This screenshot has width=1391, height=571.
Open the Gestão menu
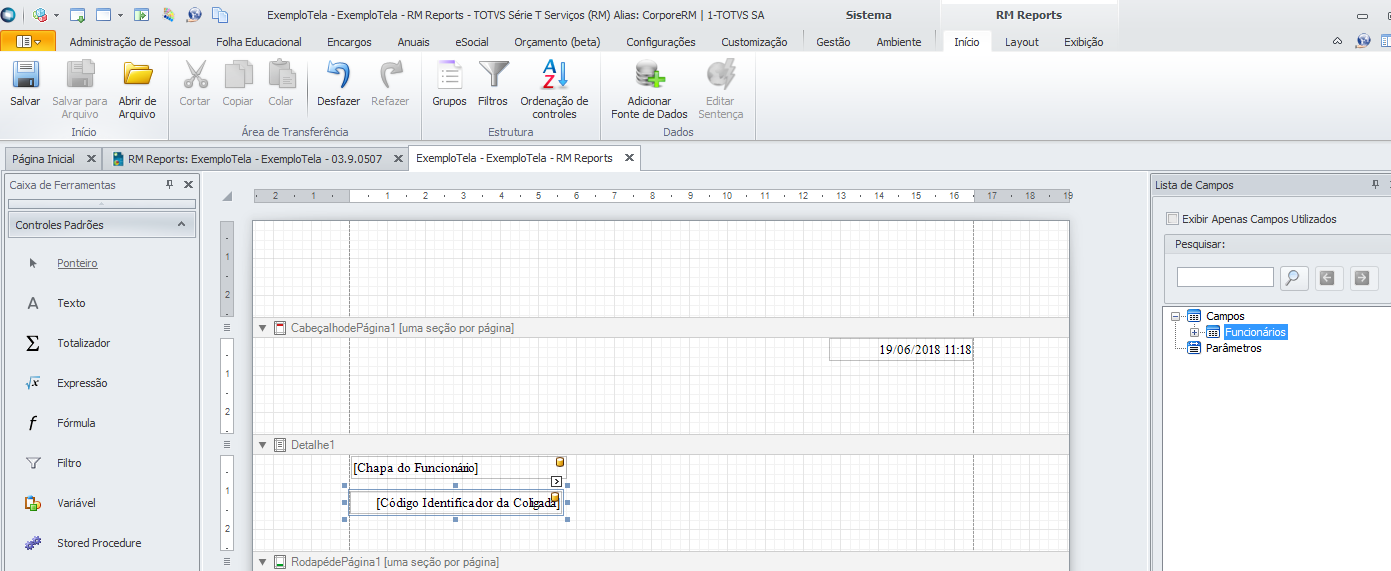(833, 42)
